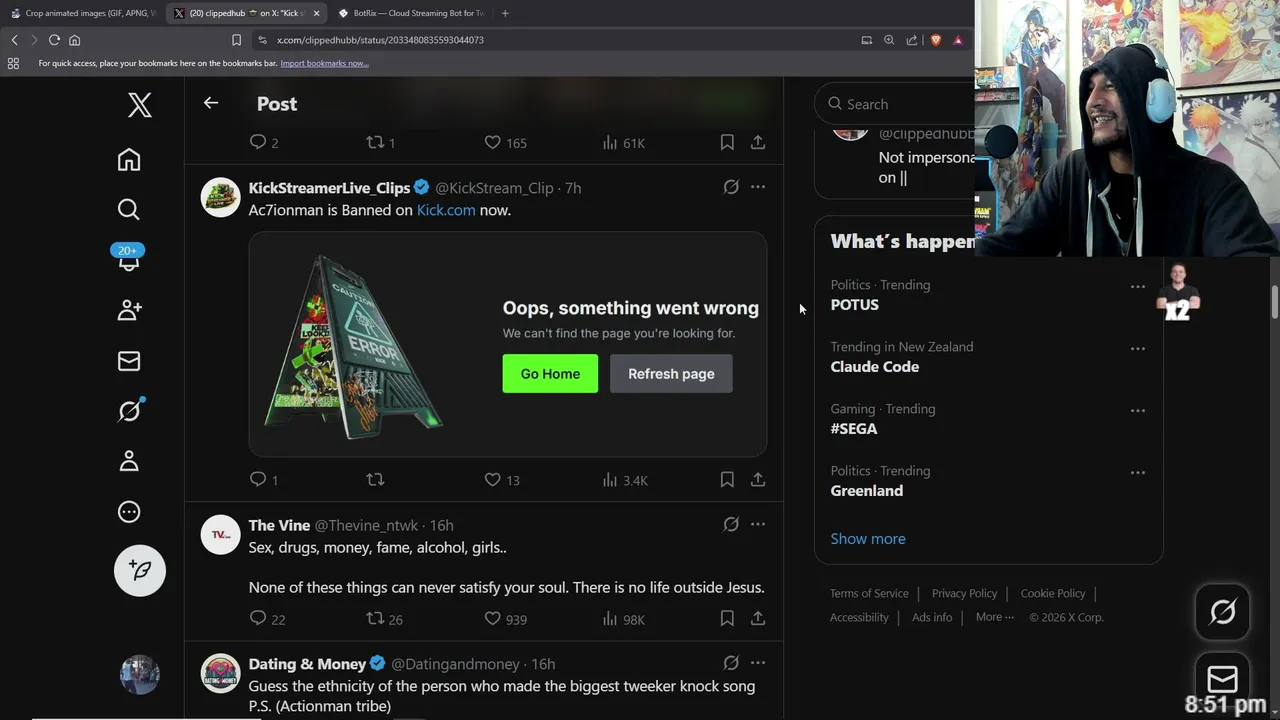Viewport: 1280px width, 720px height.
Task: Like the top post with 165 likes
Action: tap(505, 143)
